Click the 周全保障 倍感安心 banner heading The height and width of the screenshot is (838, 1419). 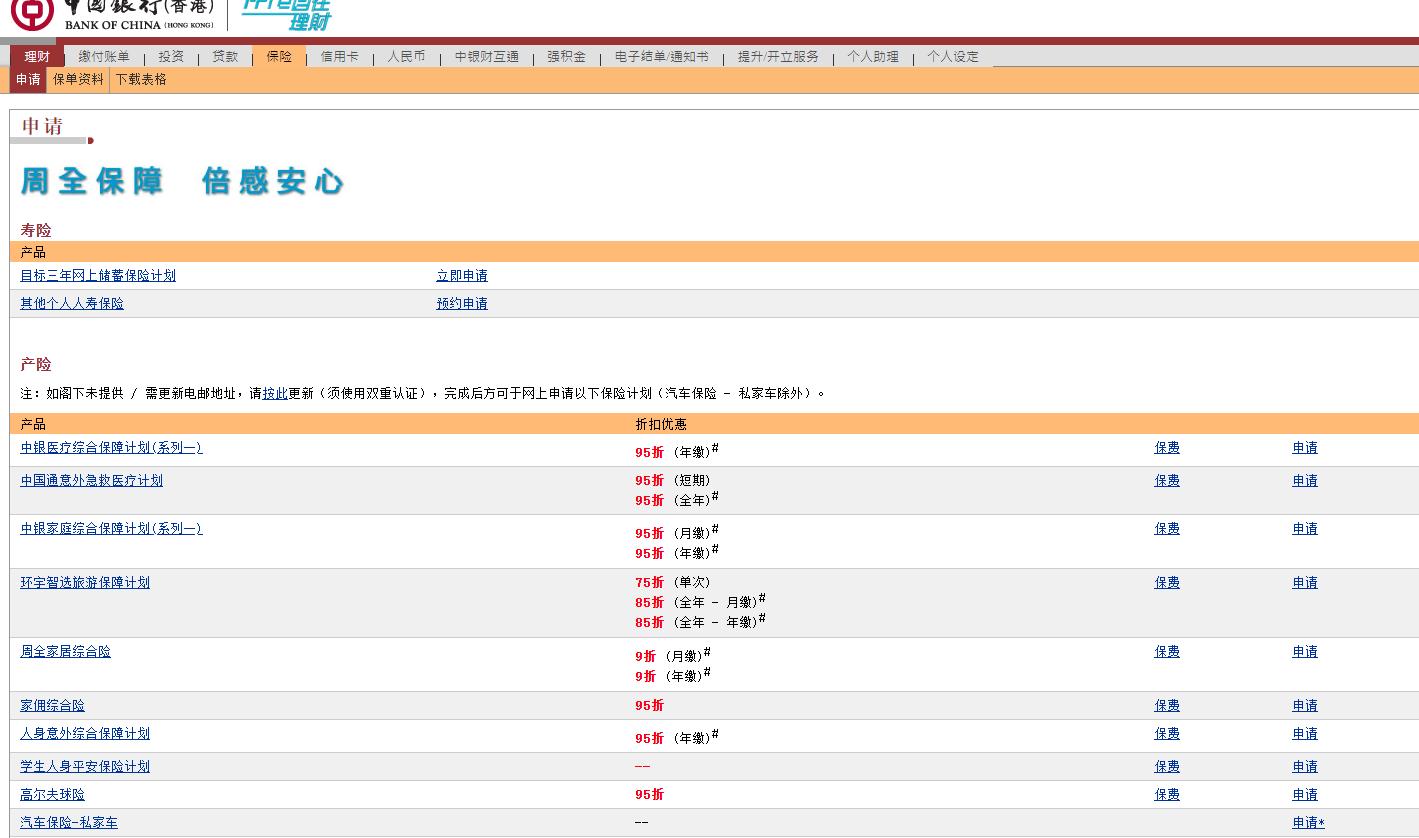pyautogui.click(x=182, y=182)
